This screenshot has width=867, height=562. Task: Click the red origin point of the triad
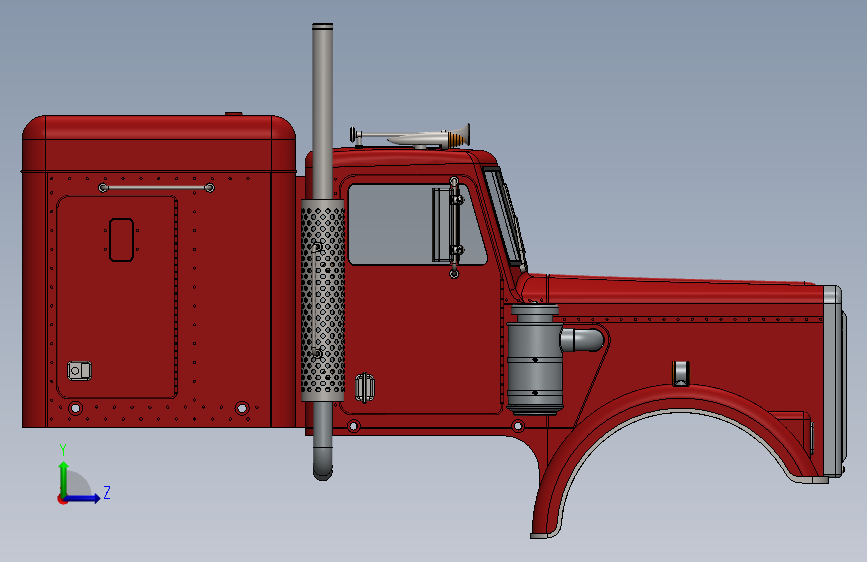point(62,499)
